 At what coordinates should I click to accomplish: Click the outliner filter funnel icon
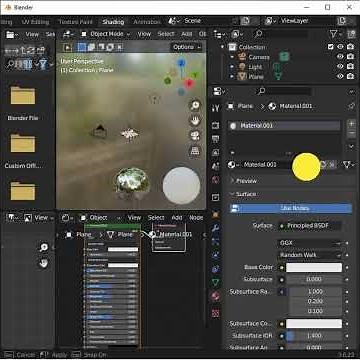click(334, 34)
